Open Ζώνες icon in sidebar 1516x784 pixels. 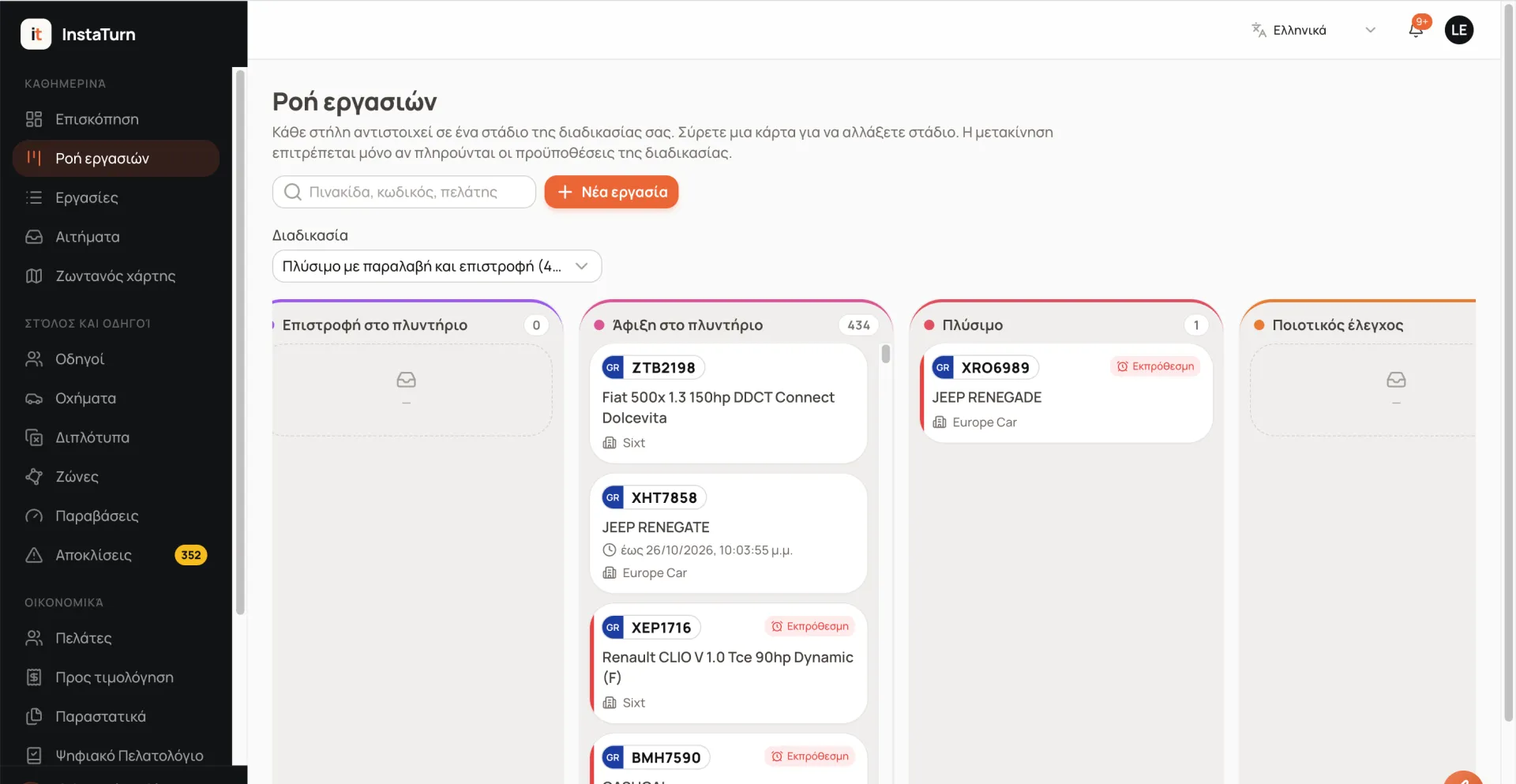[x=34, y=477]
